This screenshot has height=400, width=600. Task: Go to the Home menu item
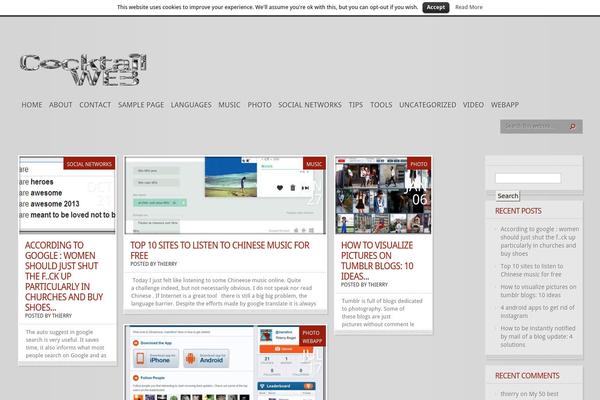(x=32, y=105)
